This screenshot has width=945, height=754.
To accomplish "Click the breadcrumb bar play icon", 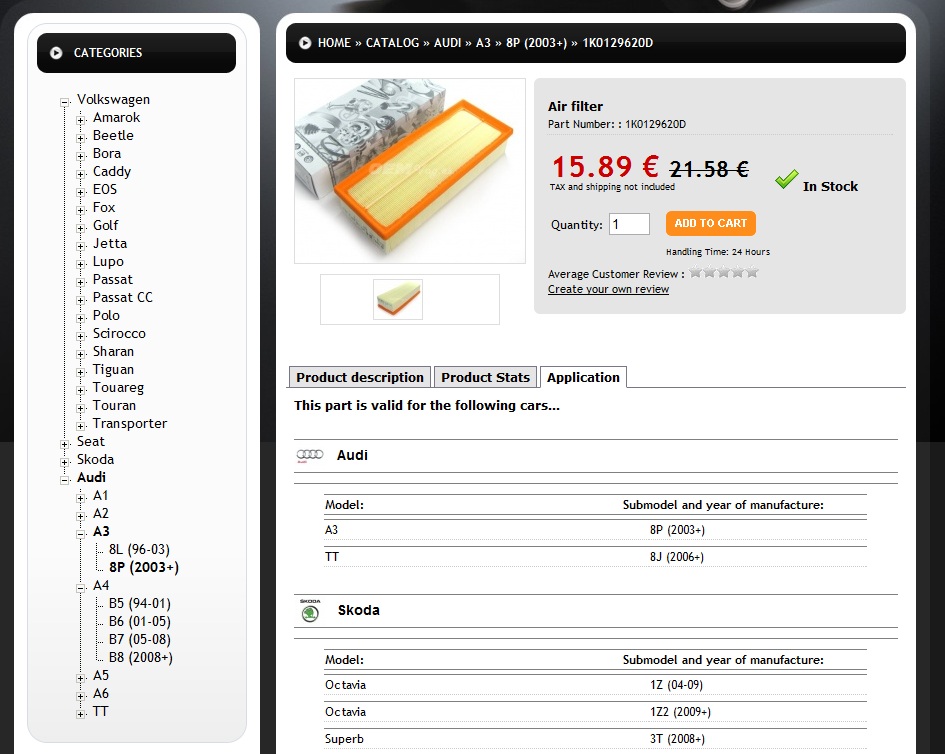I will coord(305,43).
